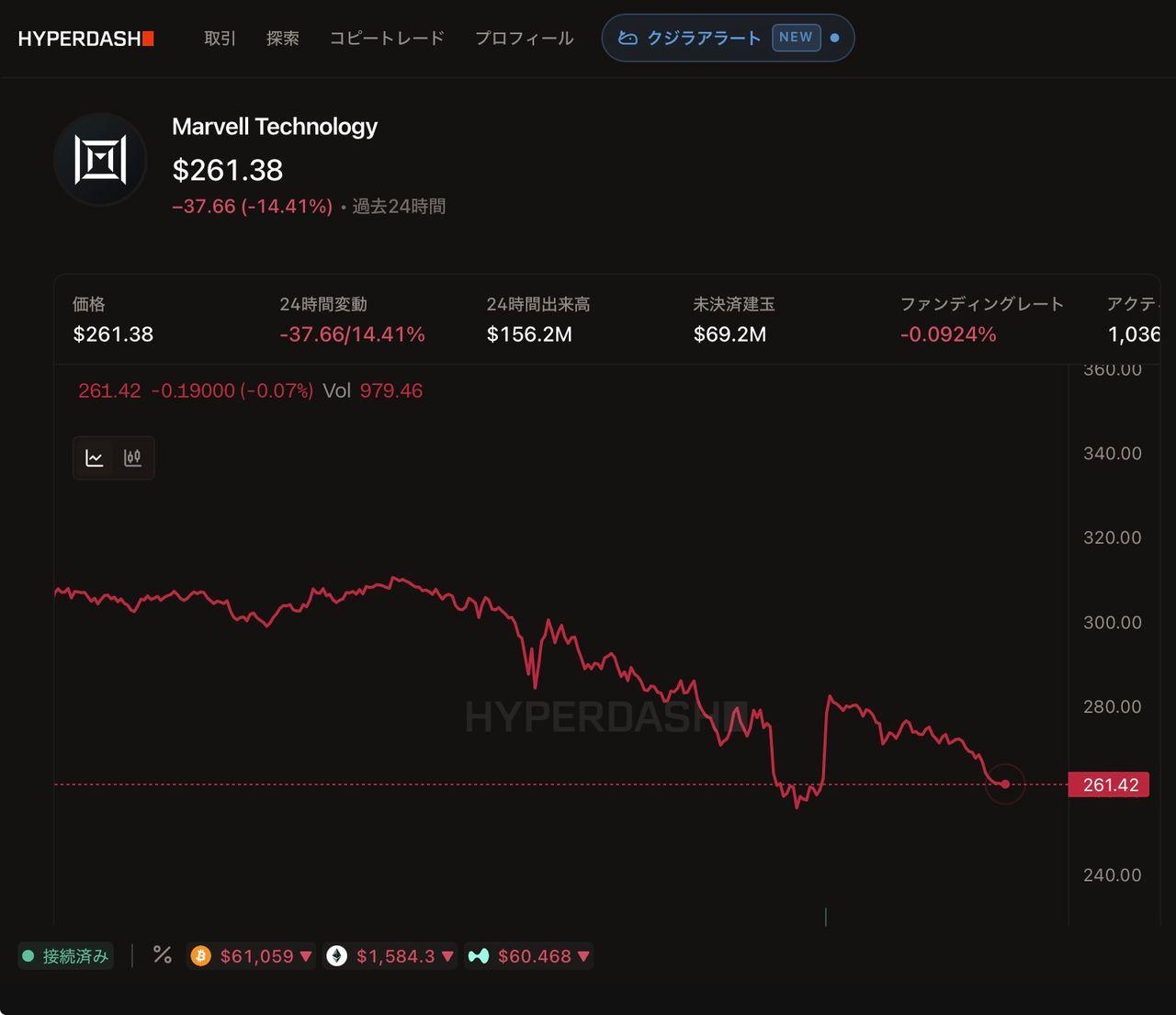Click the 340.00 price axis label
Image resolution: width=1176 pixels, height=1015 pixels.
click(1113, 454)
